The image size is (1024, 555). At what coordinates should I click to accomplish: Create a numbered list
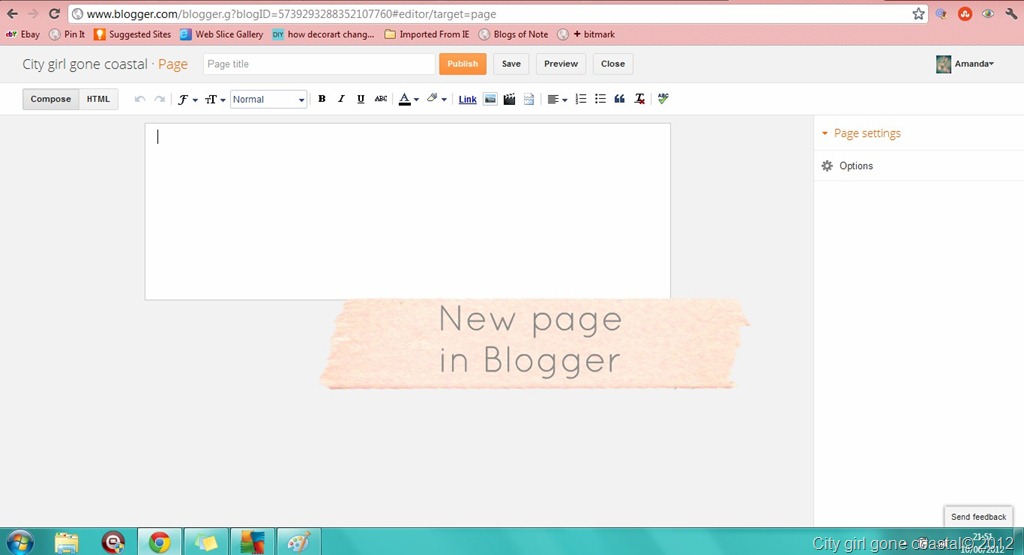point(581,99)
